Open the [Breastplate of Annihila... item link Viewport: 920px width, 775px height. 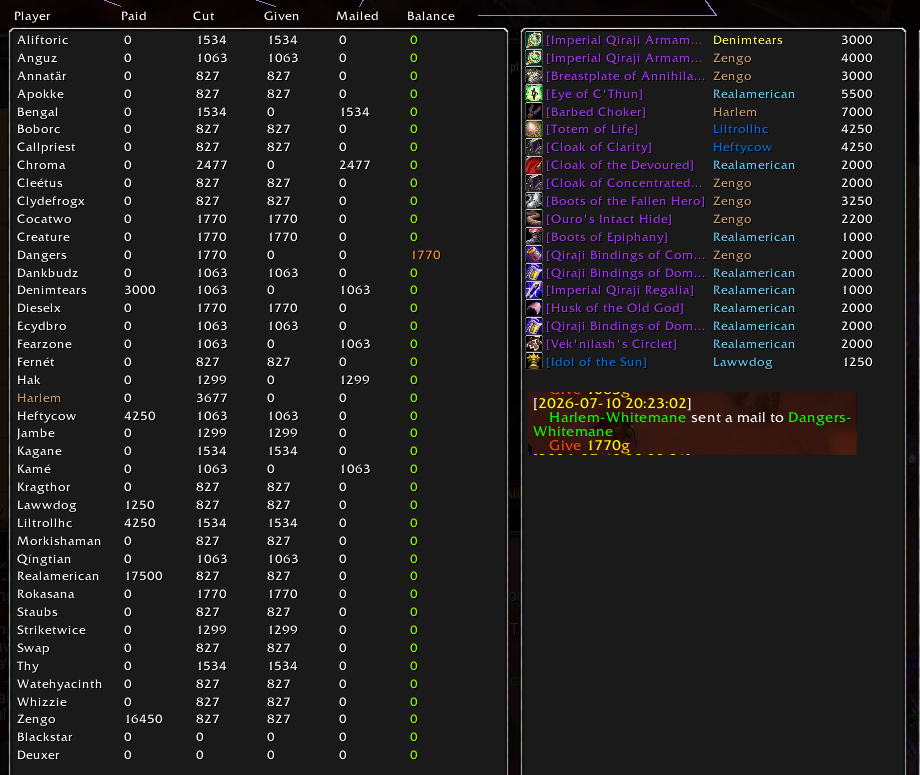click(625, 76)
